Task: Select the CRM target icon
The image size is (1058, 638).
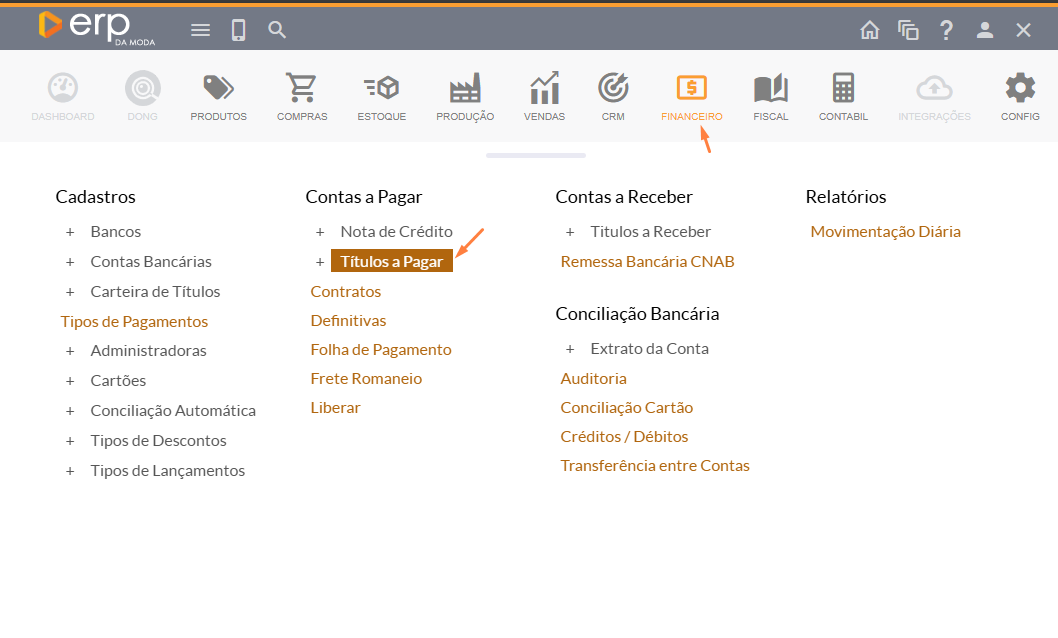Action: (x=613, y=90)
